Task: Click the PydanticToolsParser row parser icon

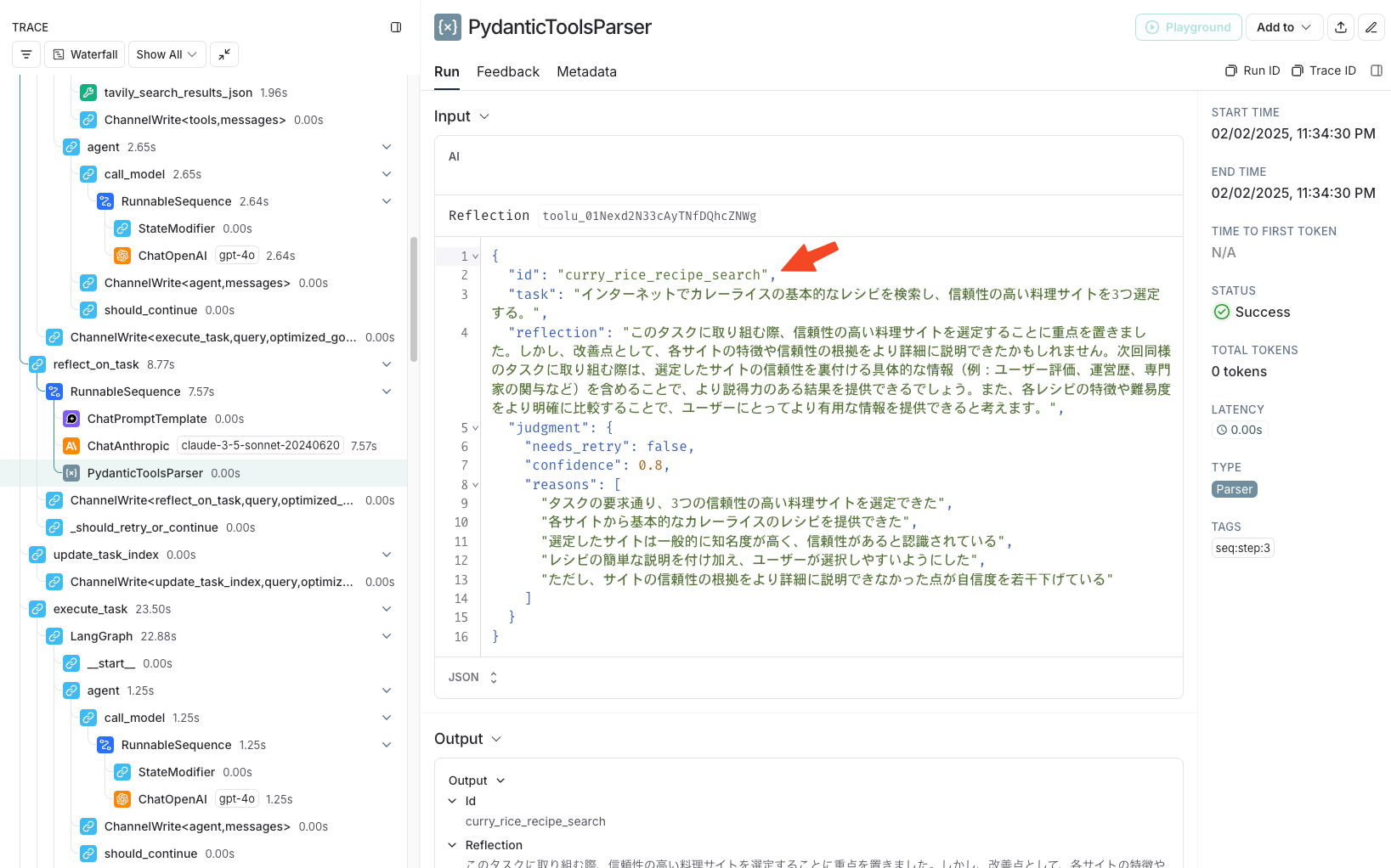Action: tap(71, 473)
